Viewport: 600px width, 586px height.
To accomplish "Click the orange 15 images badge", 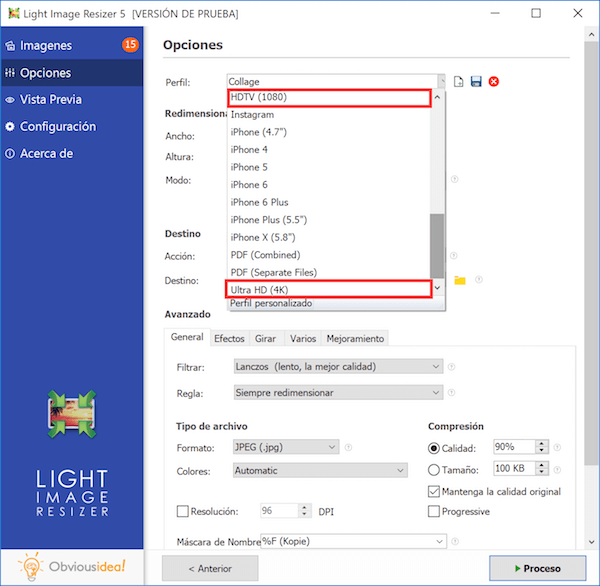I will click(x=130, y=44).
